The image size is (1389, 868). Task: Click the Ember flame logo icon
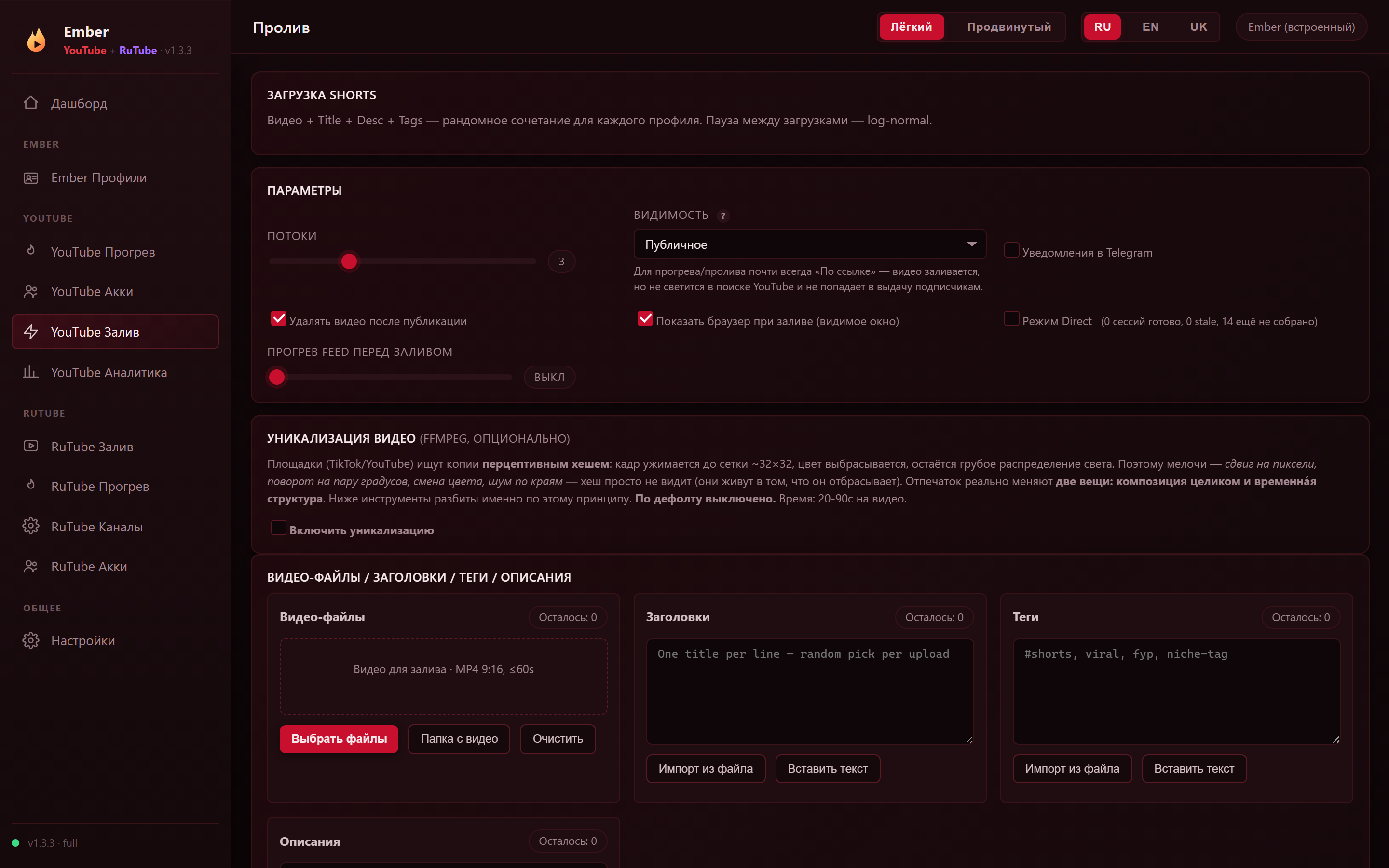coord(36,40)
